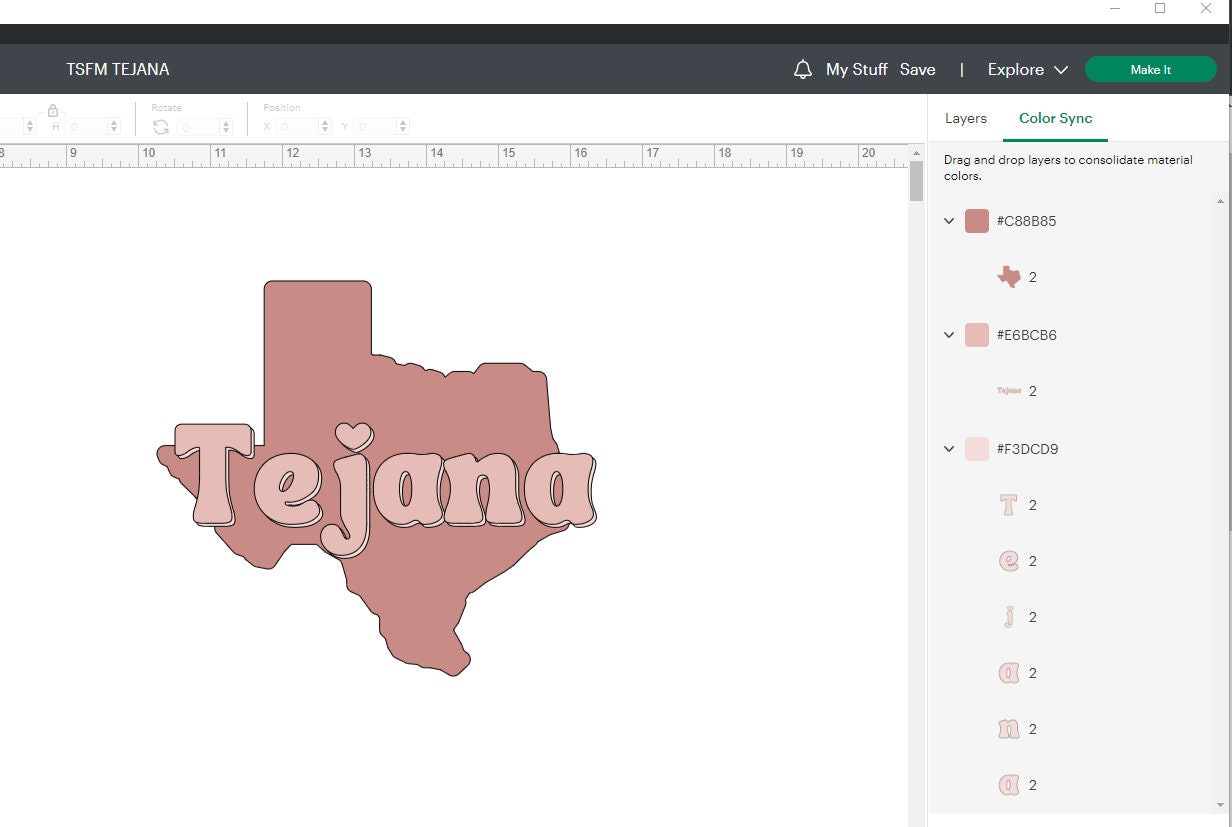This screenshot has width=1232, height=827.
Task: Open My Stuff
Action: click(856, 69)
